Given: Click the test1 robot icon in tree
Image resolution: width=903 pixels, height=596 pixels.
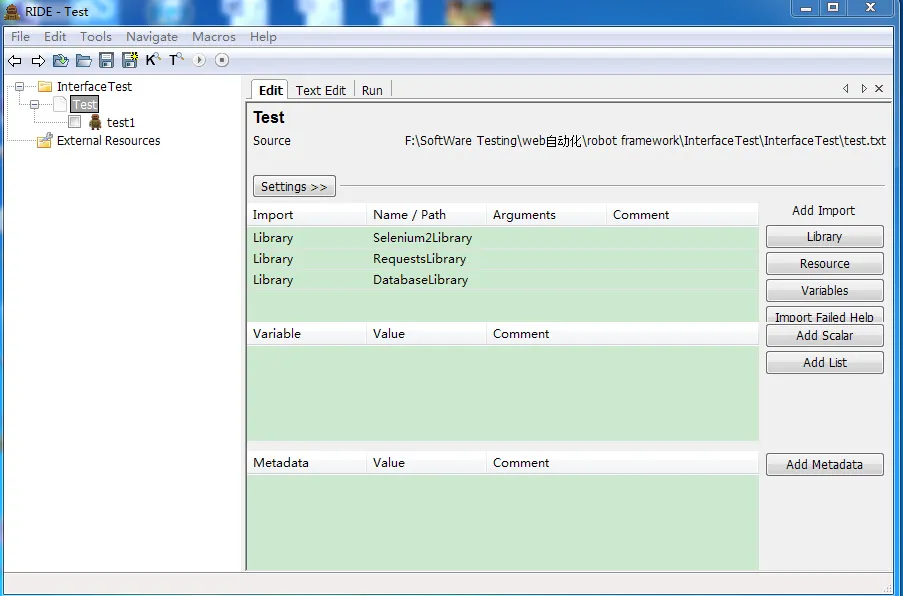Looking at the screenshot, I should [96, 122].
